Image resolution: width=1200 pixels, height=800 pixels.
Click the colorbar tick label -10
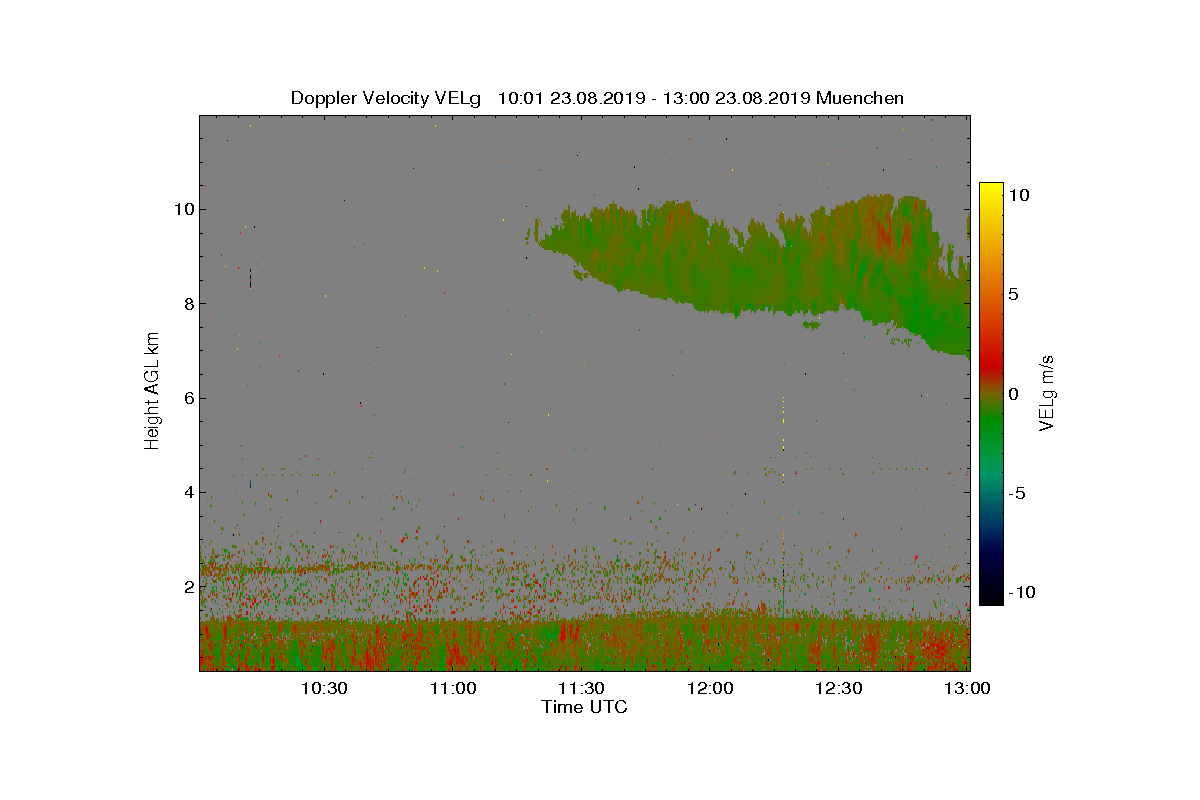click(1020, 592)
